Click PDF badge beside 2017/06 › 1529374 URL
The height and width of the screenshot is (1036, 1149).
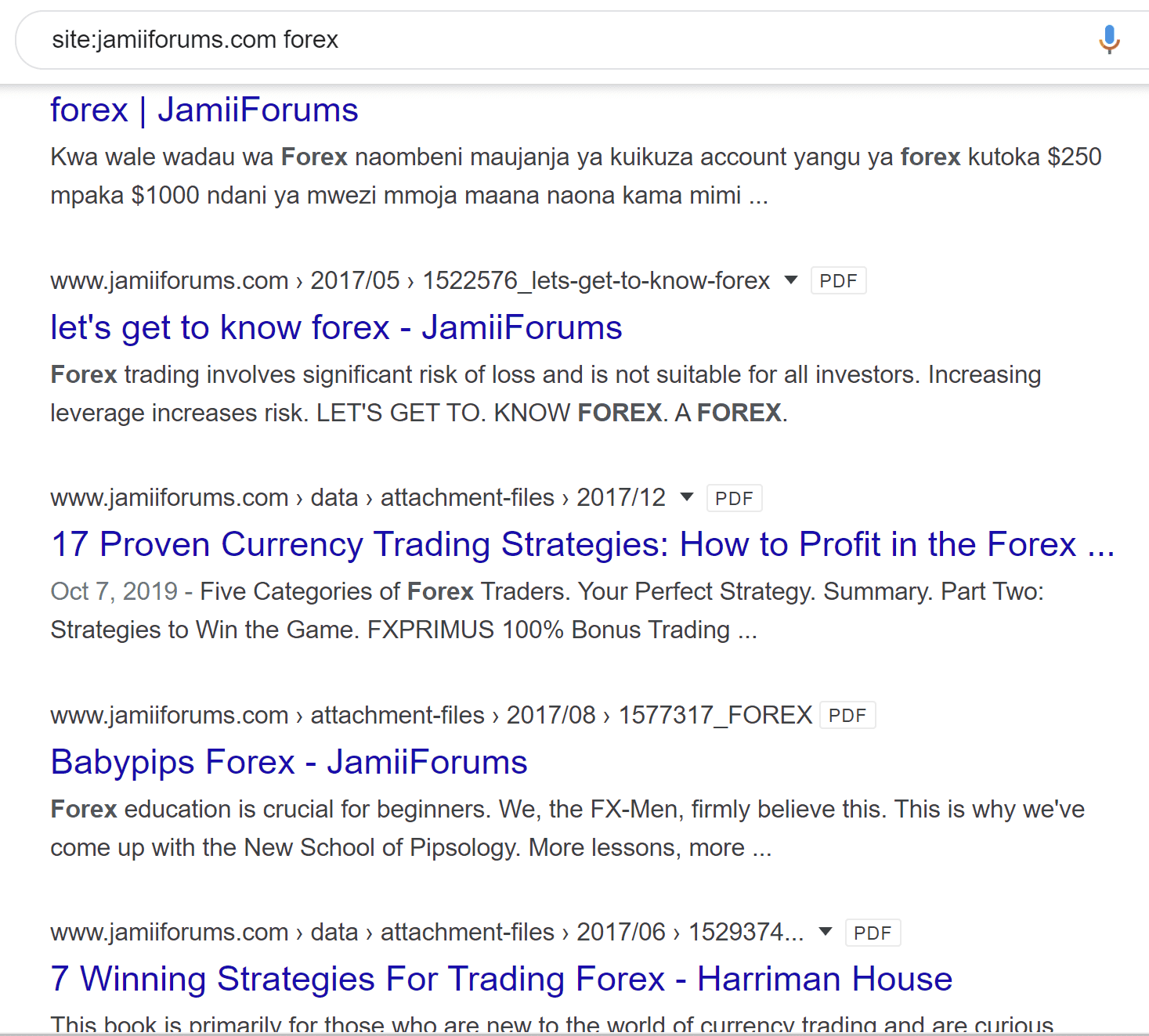873,933
